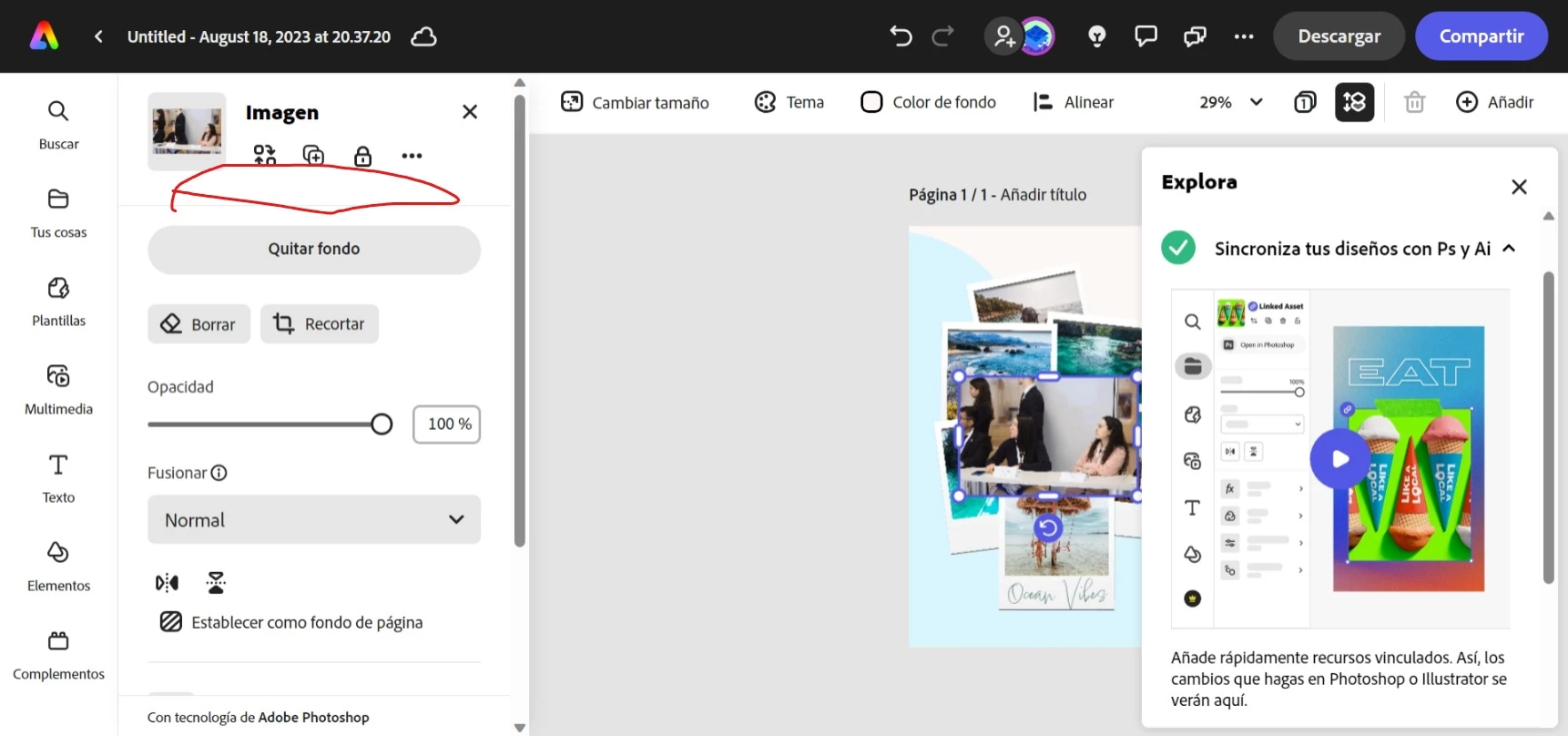Select the Texto tool in sidebar

(58, 478)
